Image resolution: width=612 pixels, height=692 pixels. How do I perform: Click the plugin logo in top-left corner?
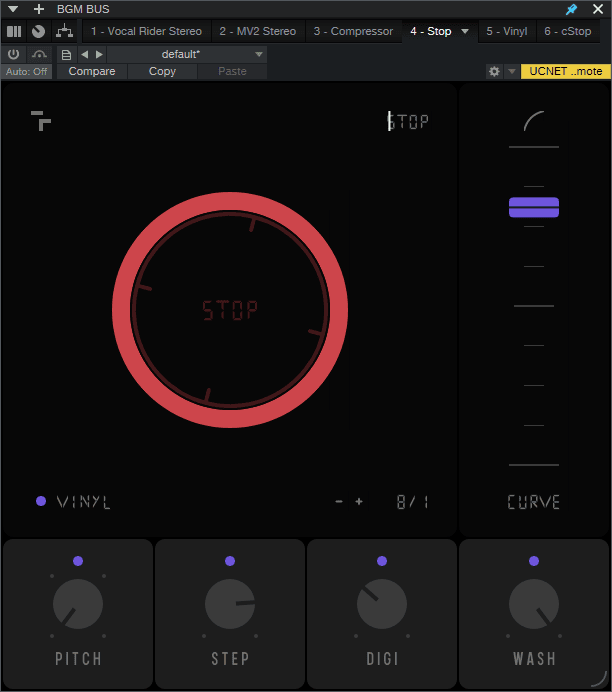(41, 121)
